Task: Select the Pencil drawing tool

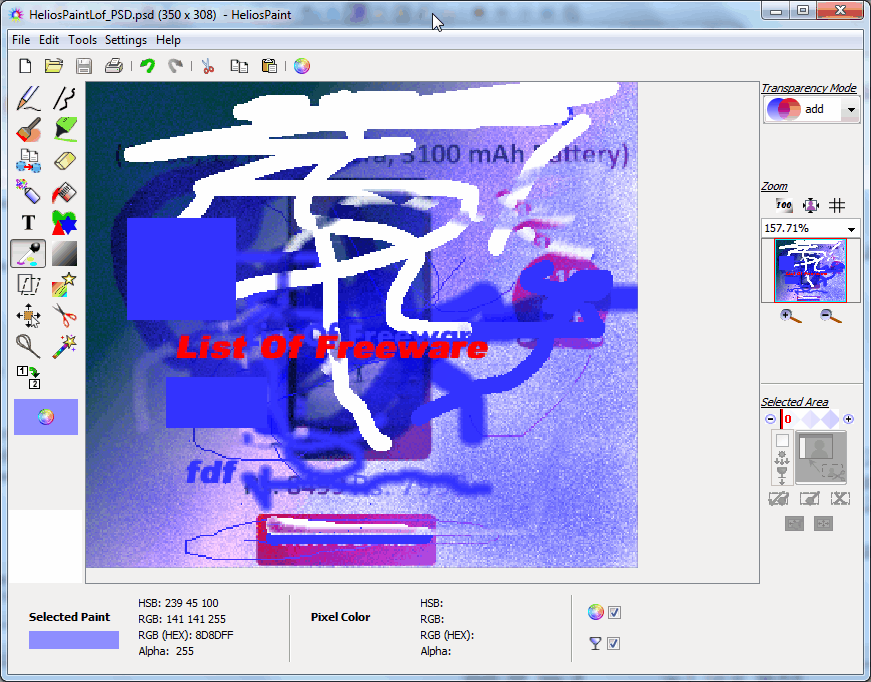Action: 28,98
